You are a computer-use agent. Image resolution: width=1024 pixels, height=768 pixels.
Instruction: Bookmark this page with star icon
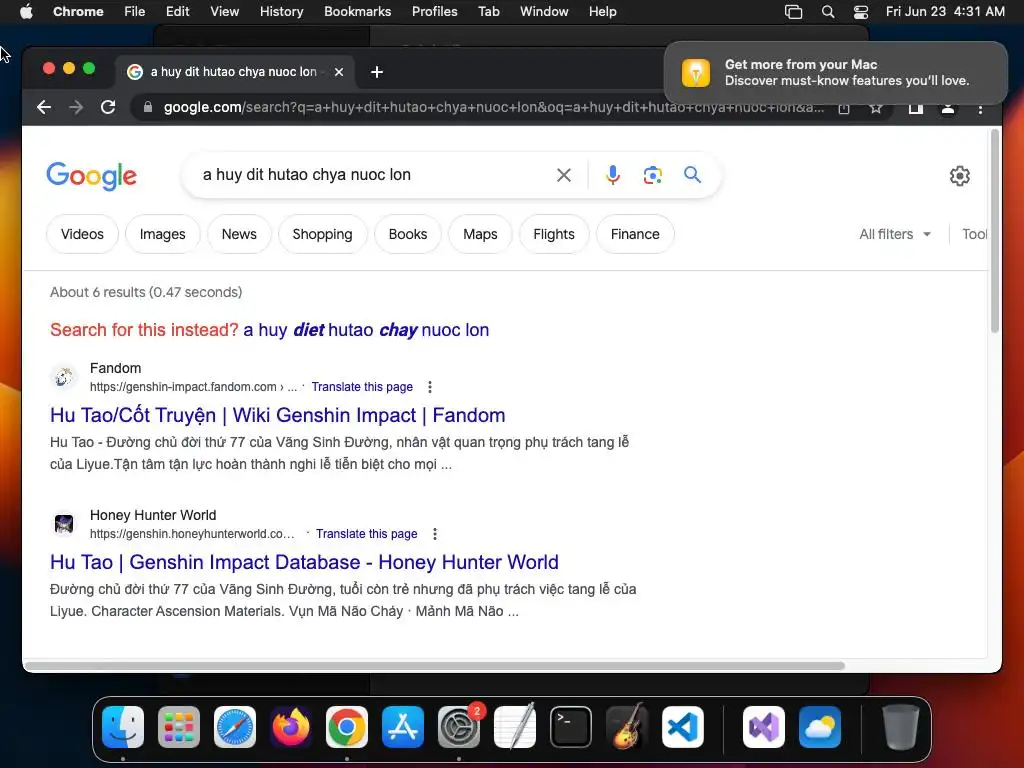876,108
